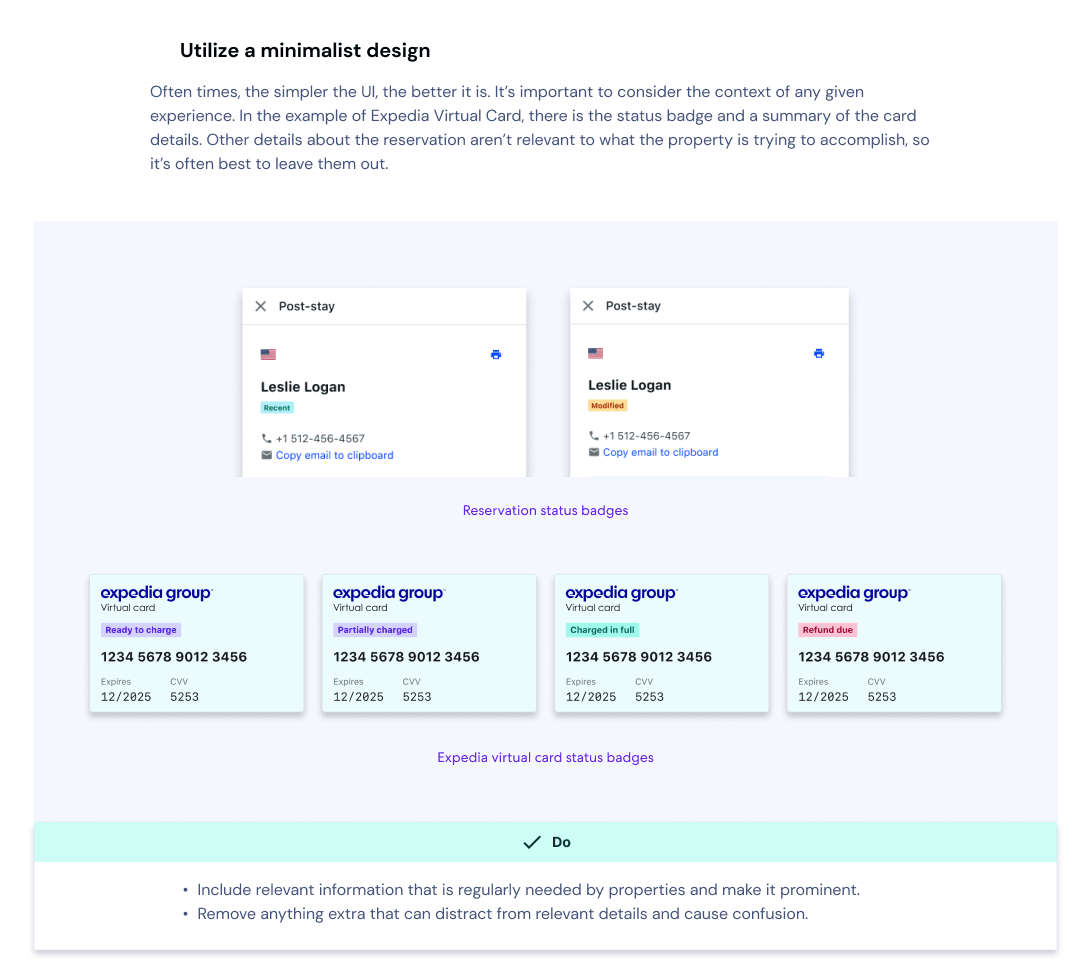Viewport: 1083px width, 979px height.
Task: Click the Charged in full badge
Action: [602, 630]
